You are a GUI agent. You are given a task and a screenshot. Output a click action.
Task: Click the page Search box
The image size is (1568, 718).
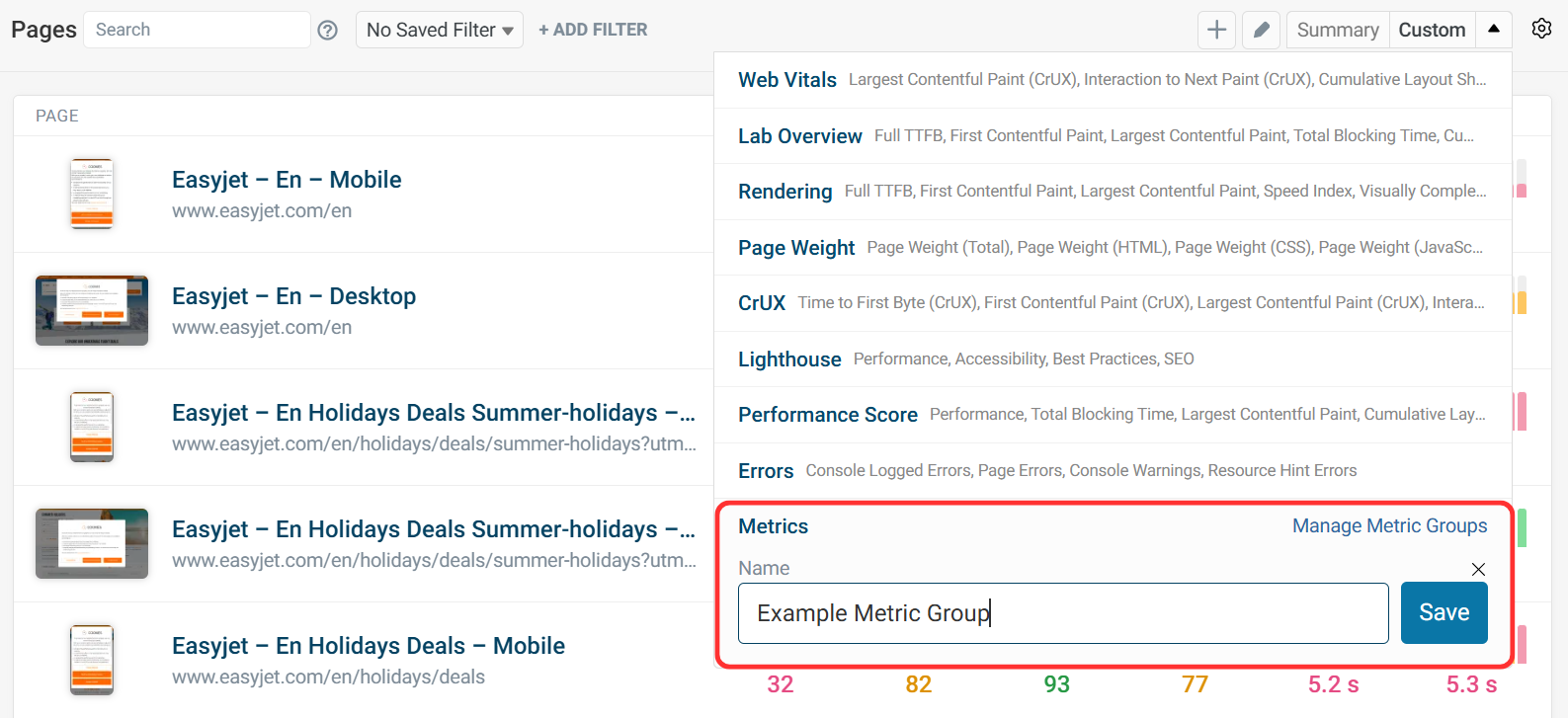point(197,30)
